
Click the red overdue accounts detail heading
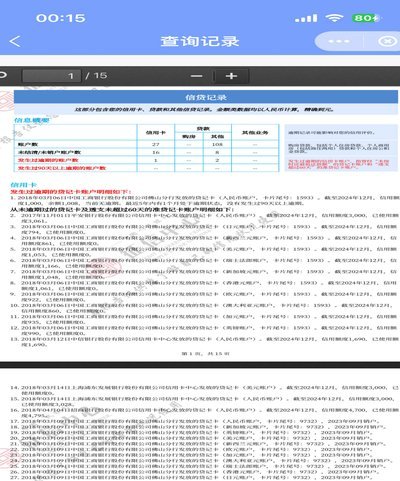[x=71, y=192]
